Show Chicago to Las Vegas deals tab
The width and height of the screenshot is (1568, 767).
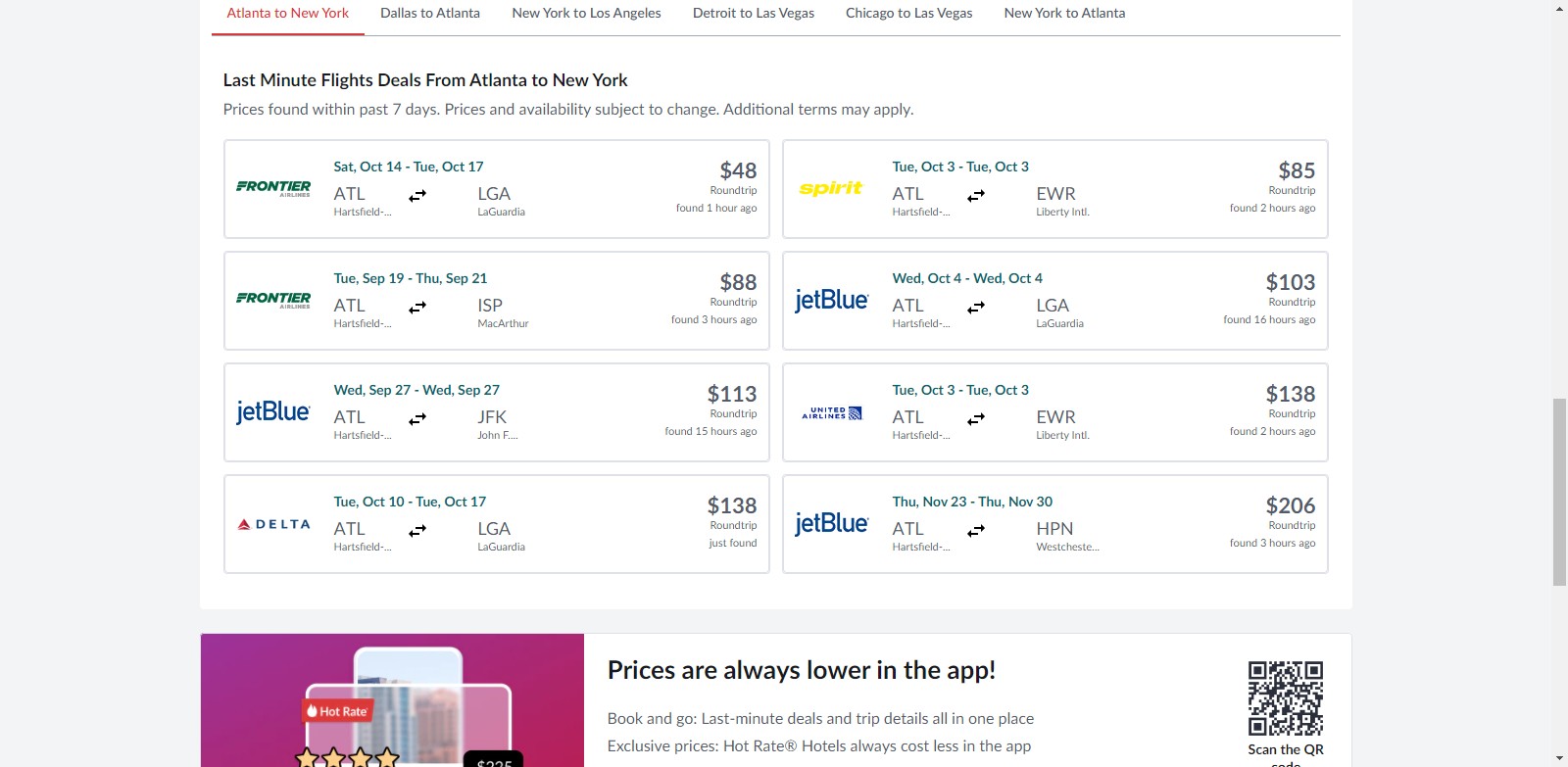908,14
